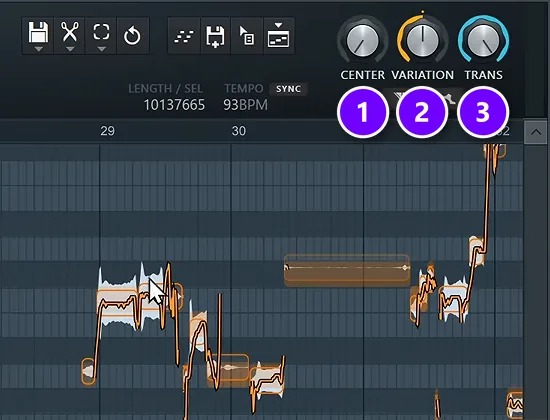Screen dimensions: 550x420
Task: Click bar 30 in the timeline ruler
Action: (239, 131)
